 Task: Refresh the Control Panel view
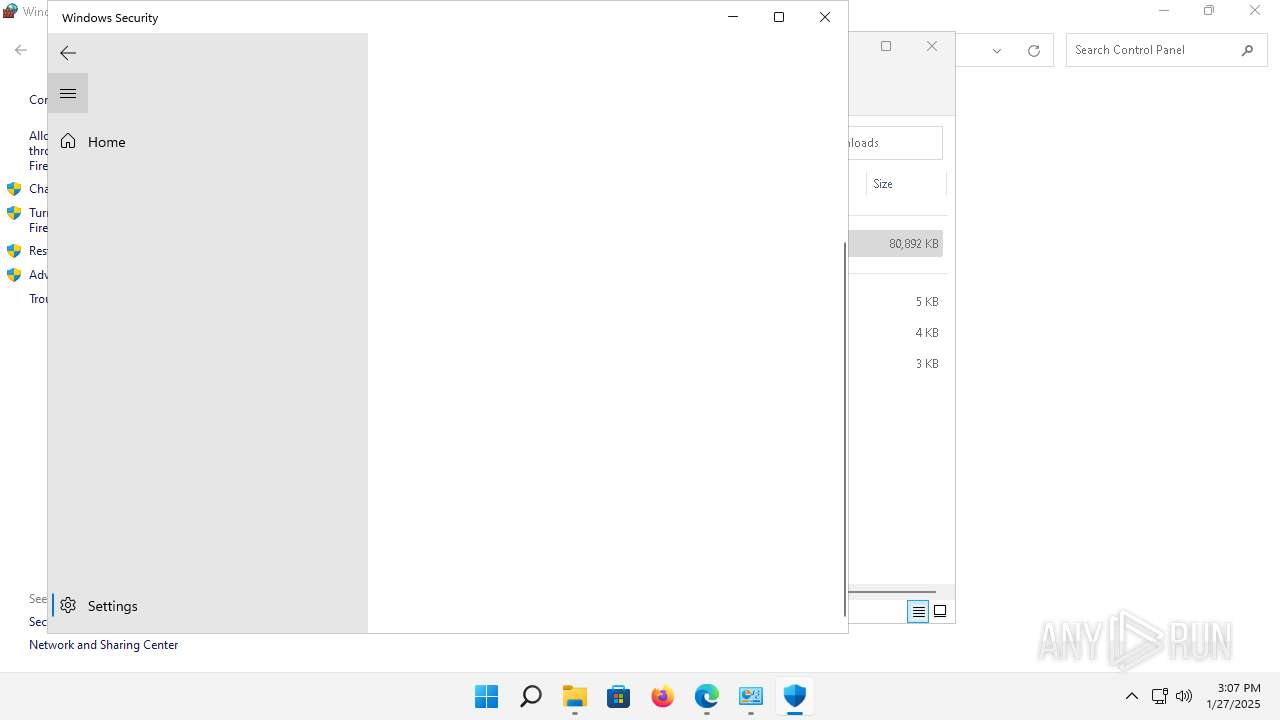pyautogui.click(x=1034, y=50)
